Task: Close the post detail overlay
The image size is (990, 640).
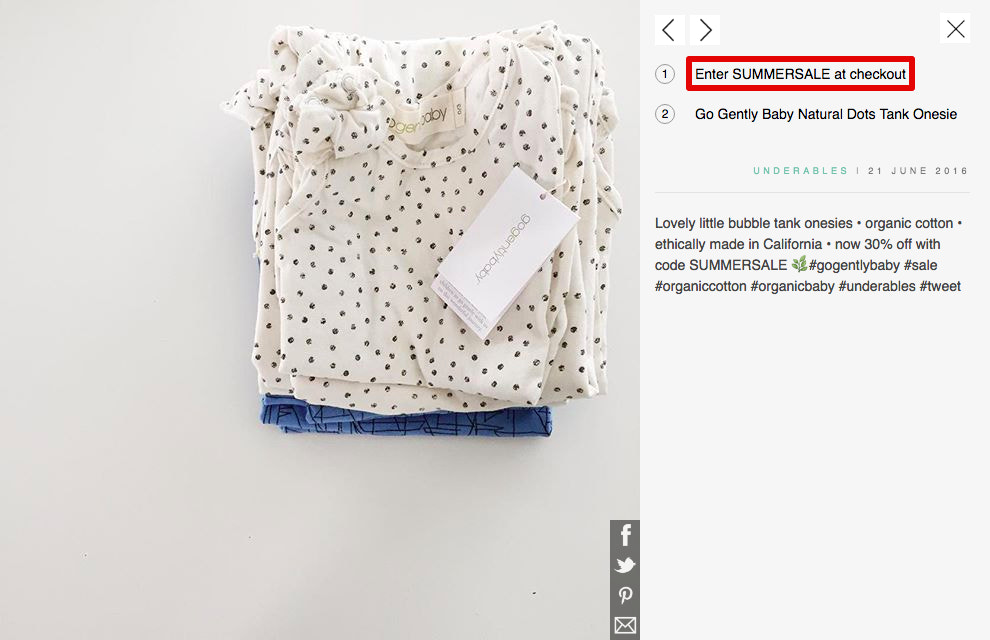Action: [955, 29]
